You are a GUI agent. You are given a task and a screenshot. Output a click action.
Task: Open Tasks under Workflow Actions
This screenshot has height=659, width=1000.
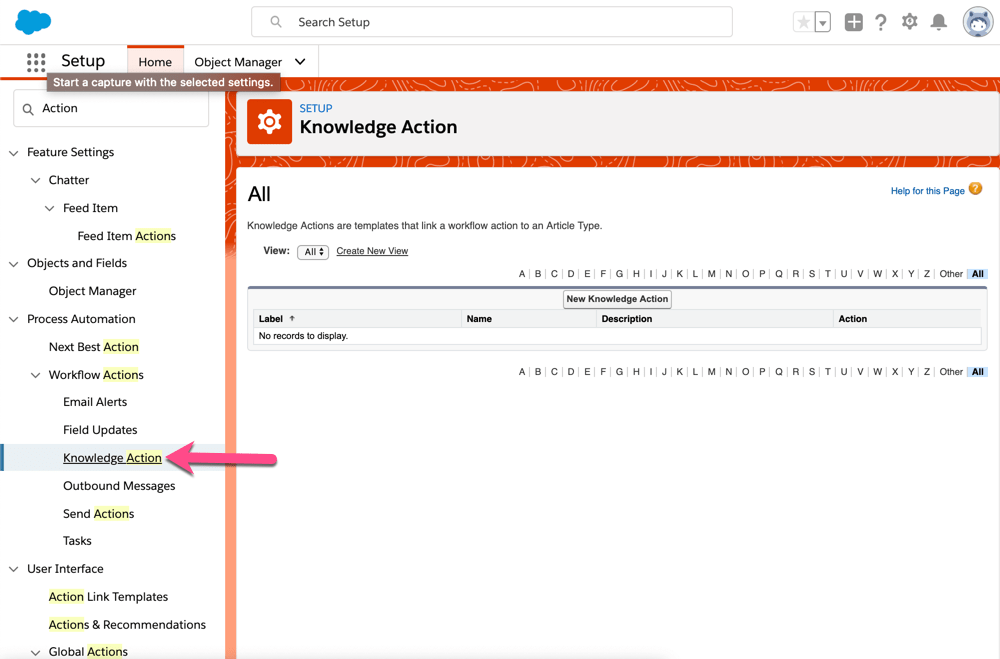77,541
